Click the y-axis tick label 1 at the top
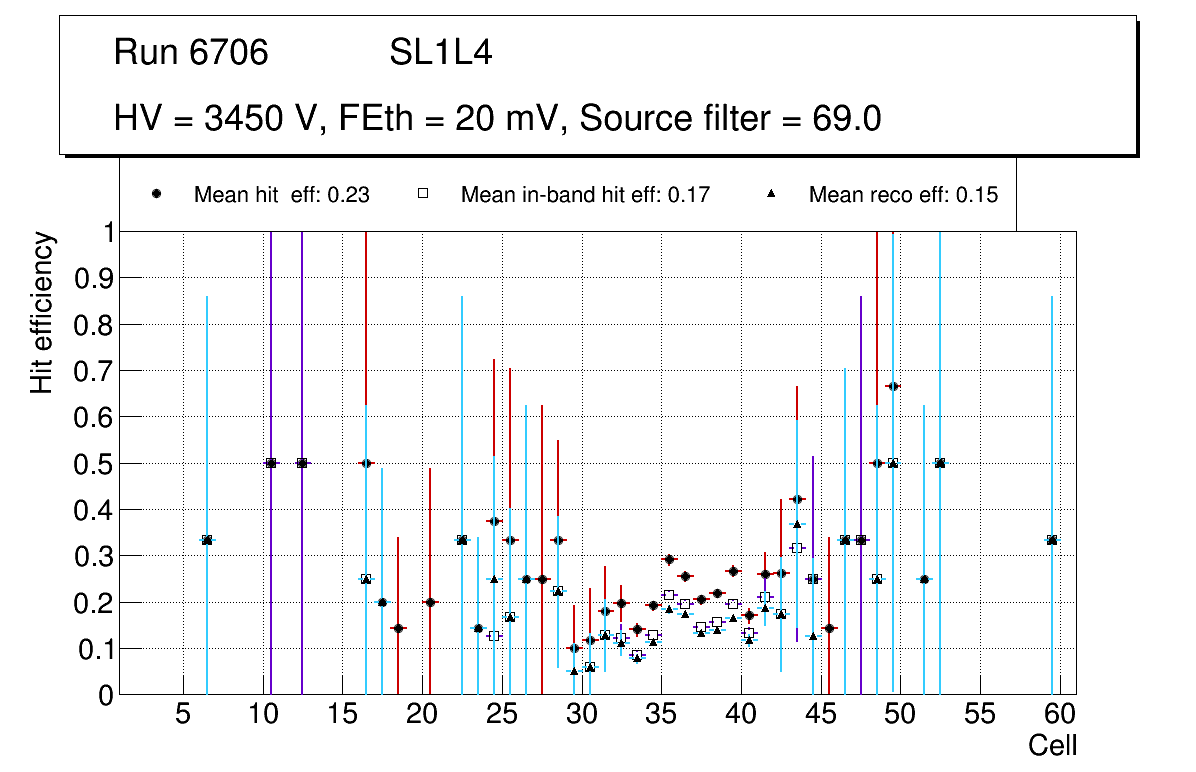Viewport: 1196px width, 772px height. [107, 232]
